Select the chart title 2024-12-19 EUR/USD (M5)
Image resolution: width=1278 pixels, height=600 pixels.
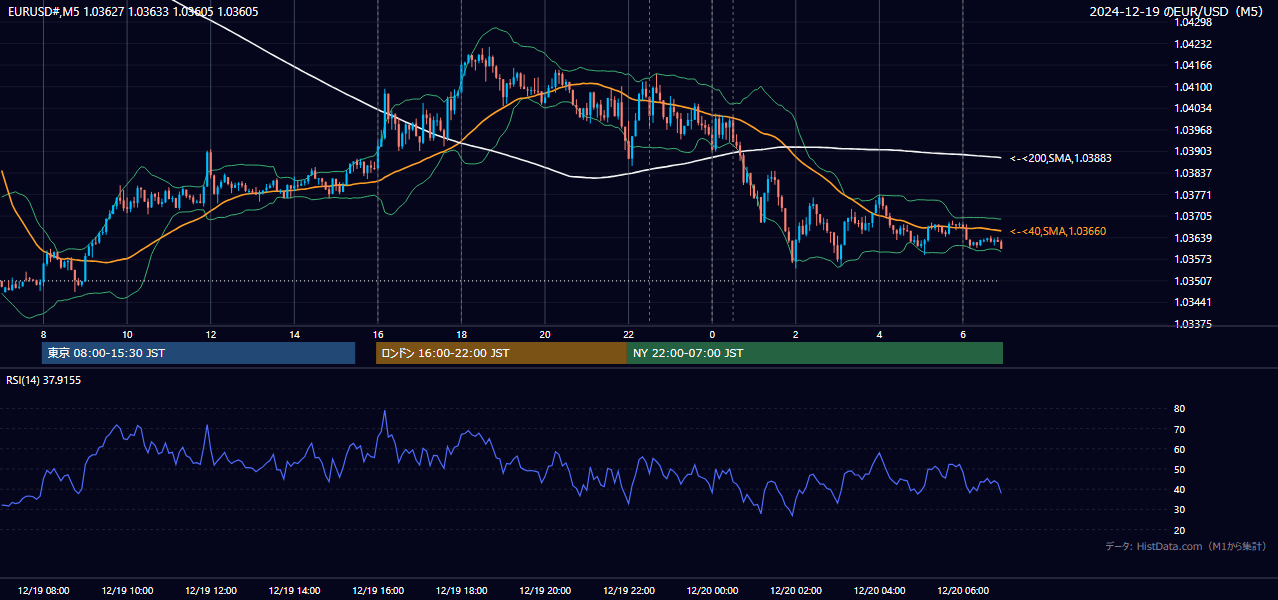pyautogui.click(x=1178, y=12)
